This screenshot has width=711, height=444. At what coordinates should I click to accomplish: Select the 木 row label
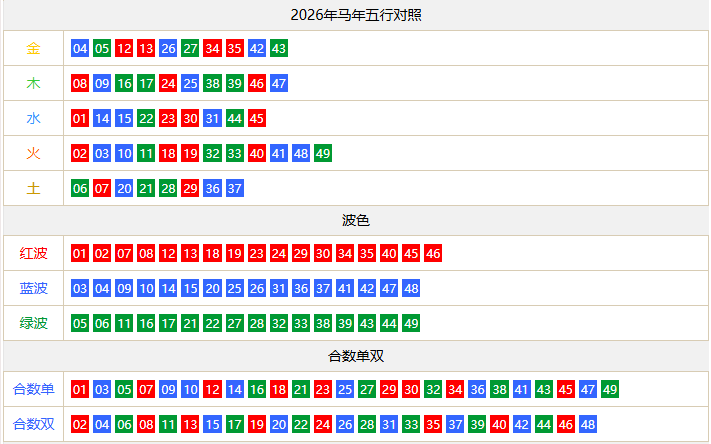pyautogui.click(x=33, y=83)
